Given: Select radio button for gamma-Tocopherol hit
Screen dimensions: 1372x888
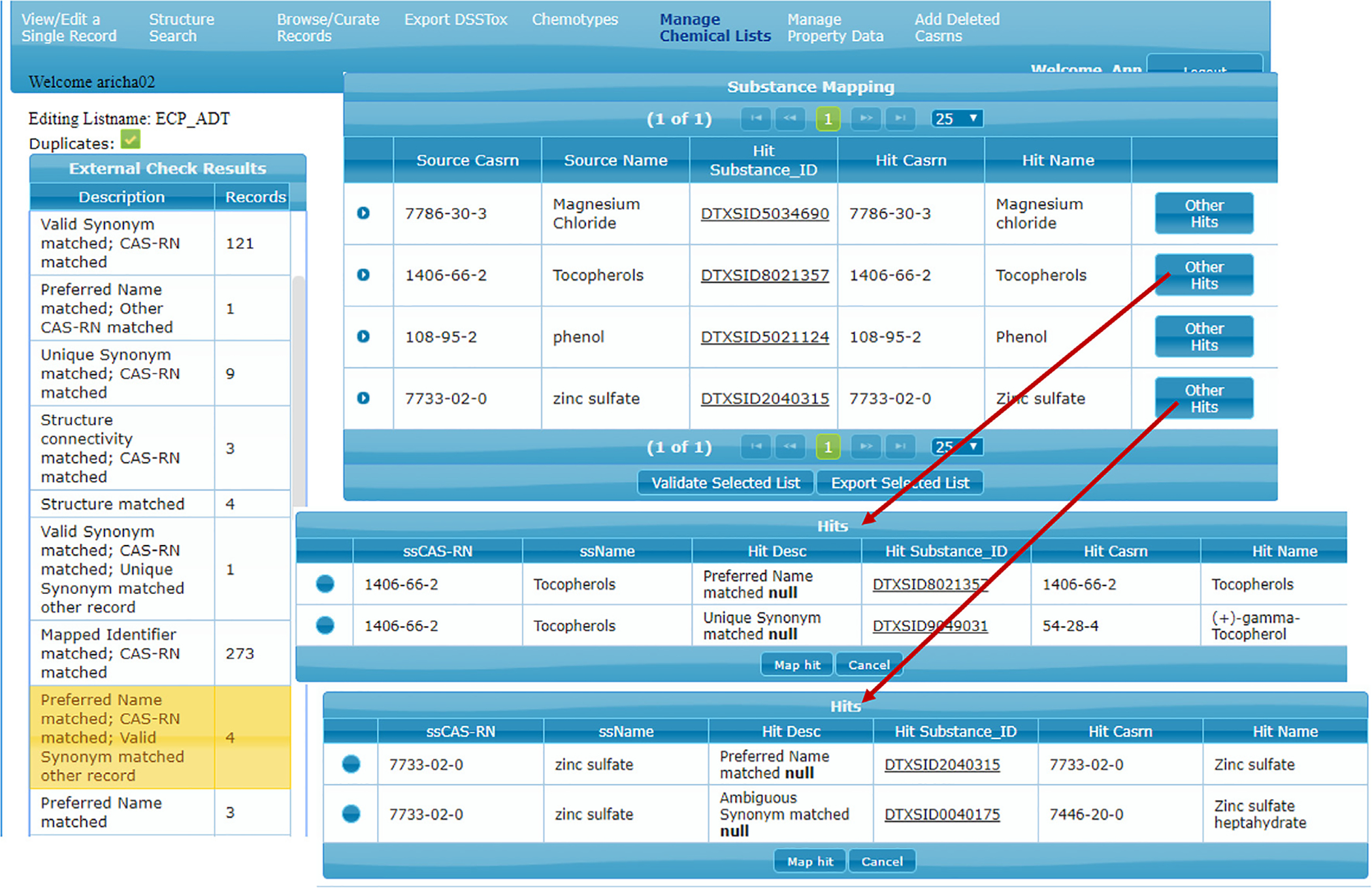Looking at the screenshot, I should pos(325,625).
